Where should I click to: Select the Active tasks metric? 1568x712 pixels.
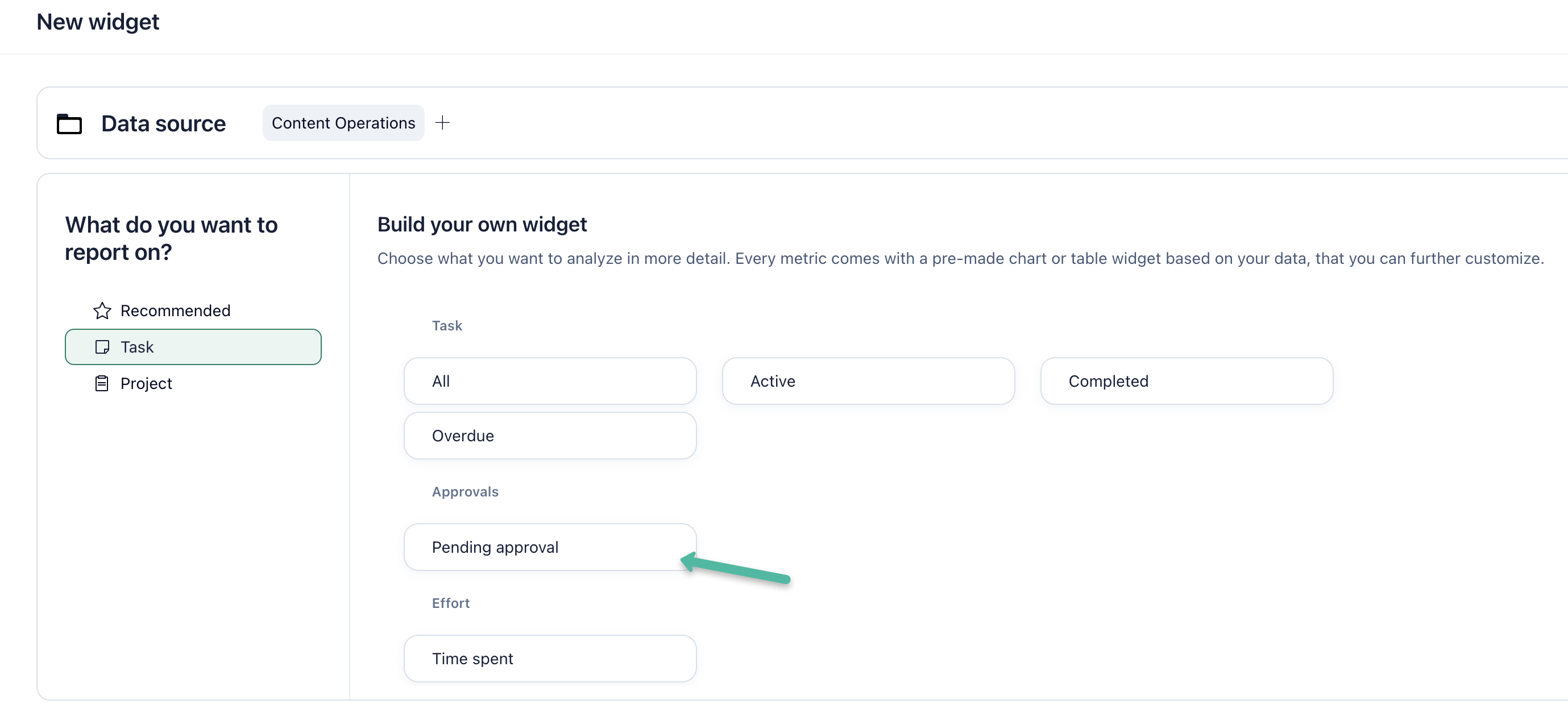(x=868, y=381)
